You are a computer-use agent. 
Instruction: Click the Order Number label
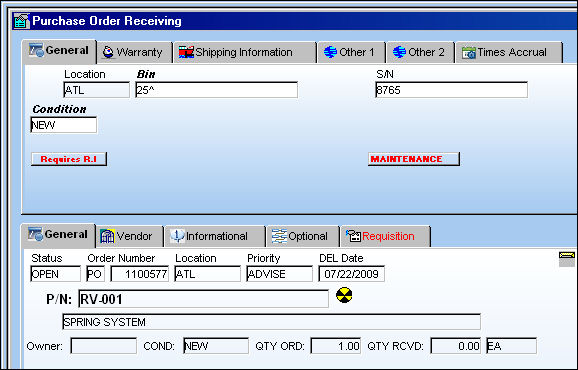point(121,258)
